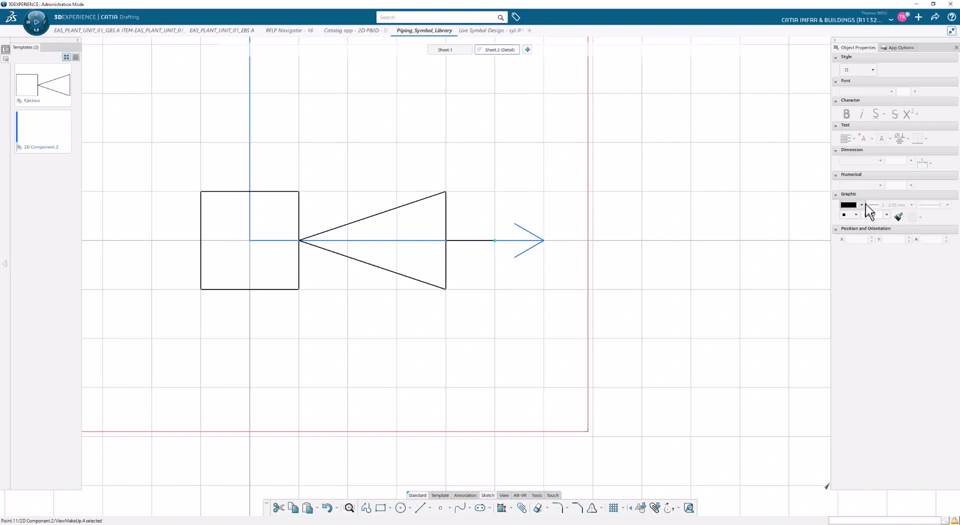Click the Copy icon
The width and height of the screenshot is (960, 525).
pos(293,508)
